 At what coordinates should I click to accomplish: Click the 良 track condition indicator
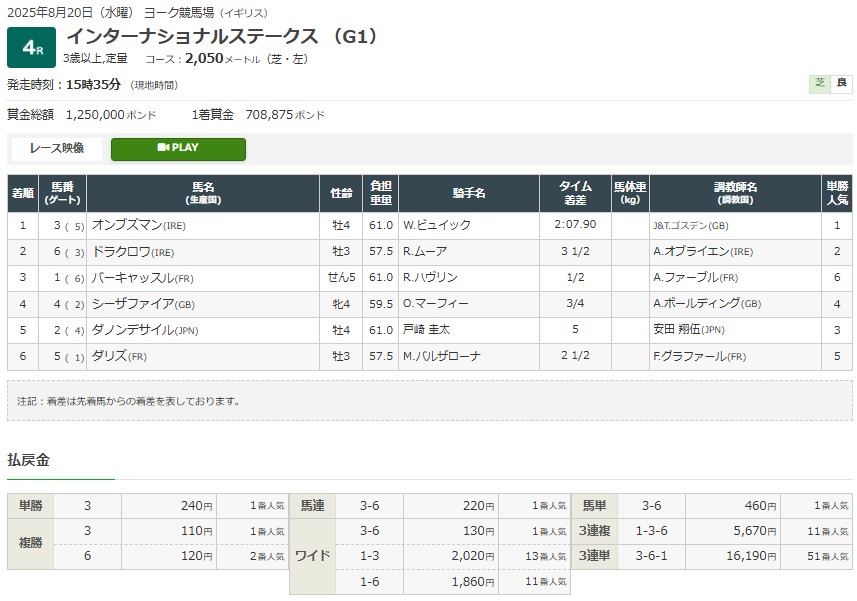coord(841,84)
